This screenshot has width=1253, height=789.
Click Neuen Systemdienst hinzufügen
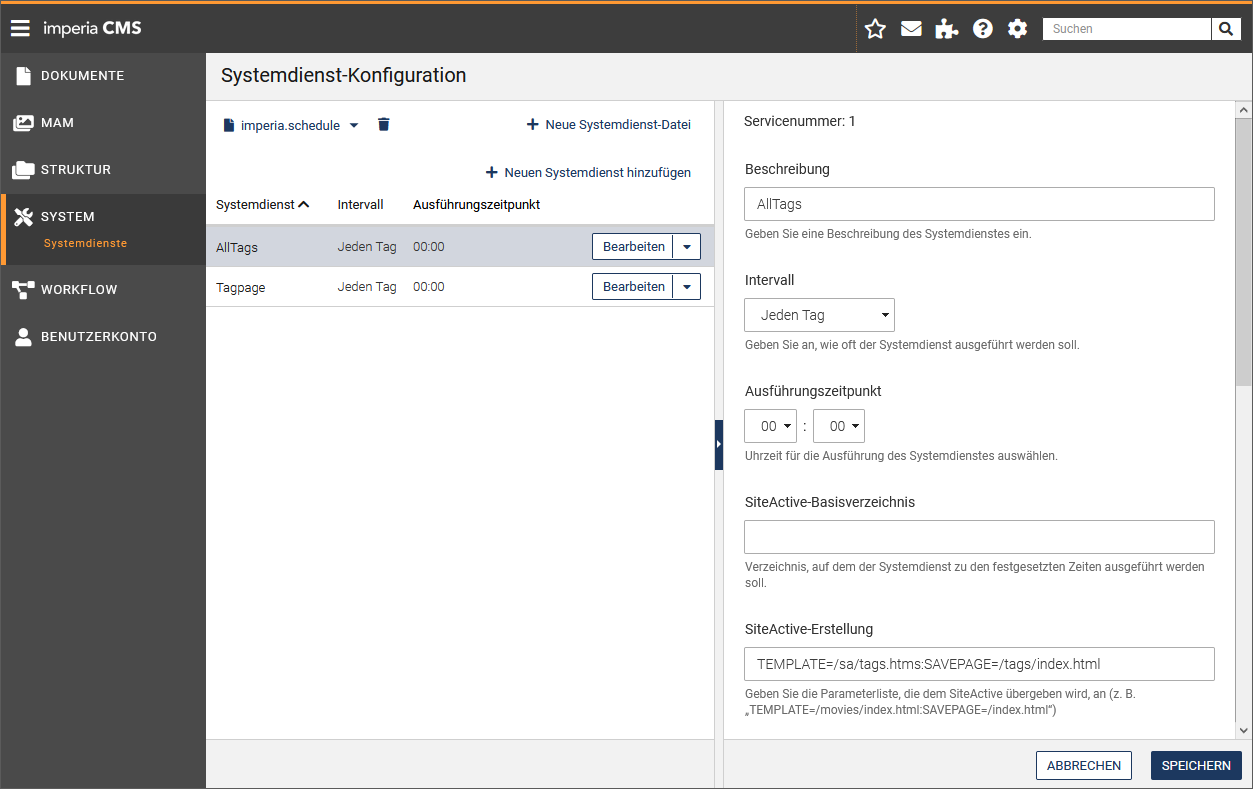click(588, 172)
